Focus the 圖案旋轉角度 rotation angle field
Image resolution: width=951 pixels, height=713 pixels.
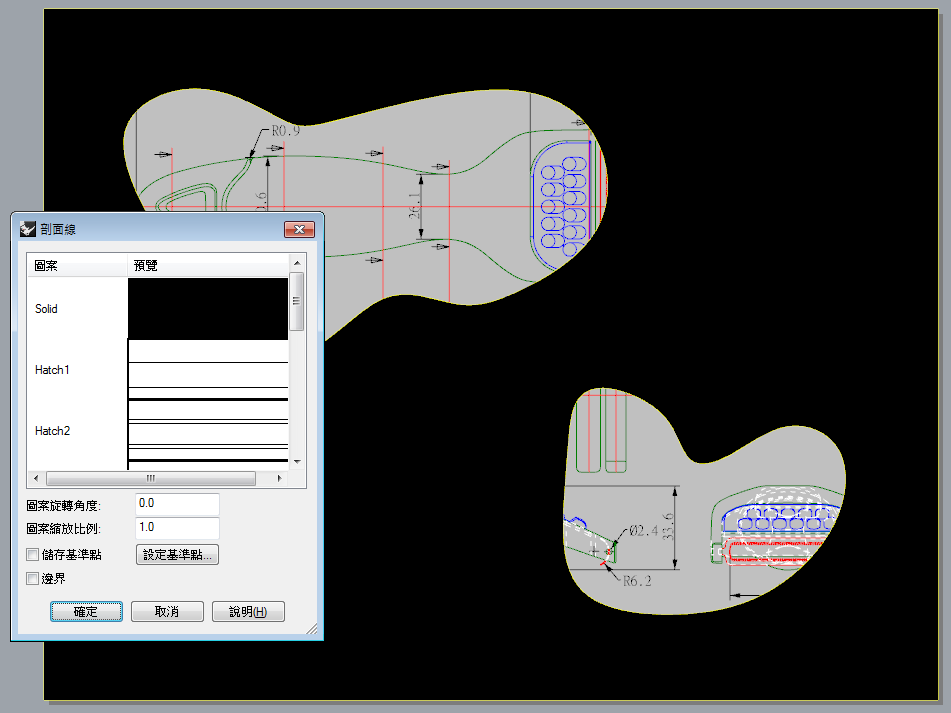click(177, 504)
